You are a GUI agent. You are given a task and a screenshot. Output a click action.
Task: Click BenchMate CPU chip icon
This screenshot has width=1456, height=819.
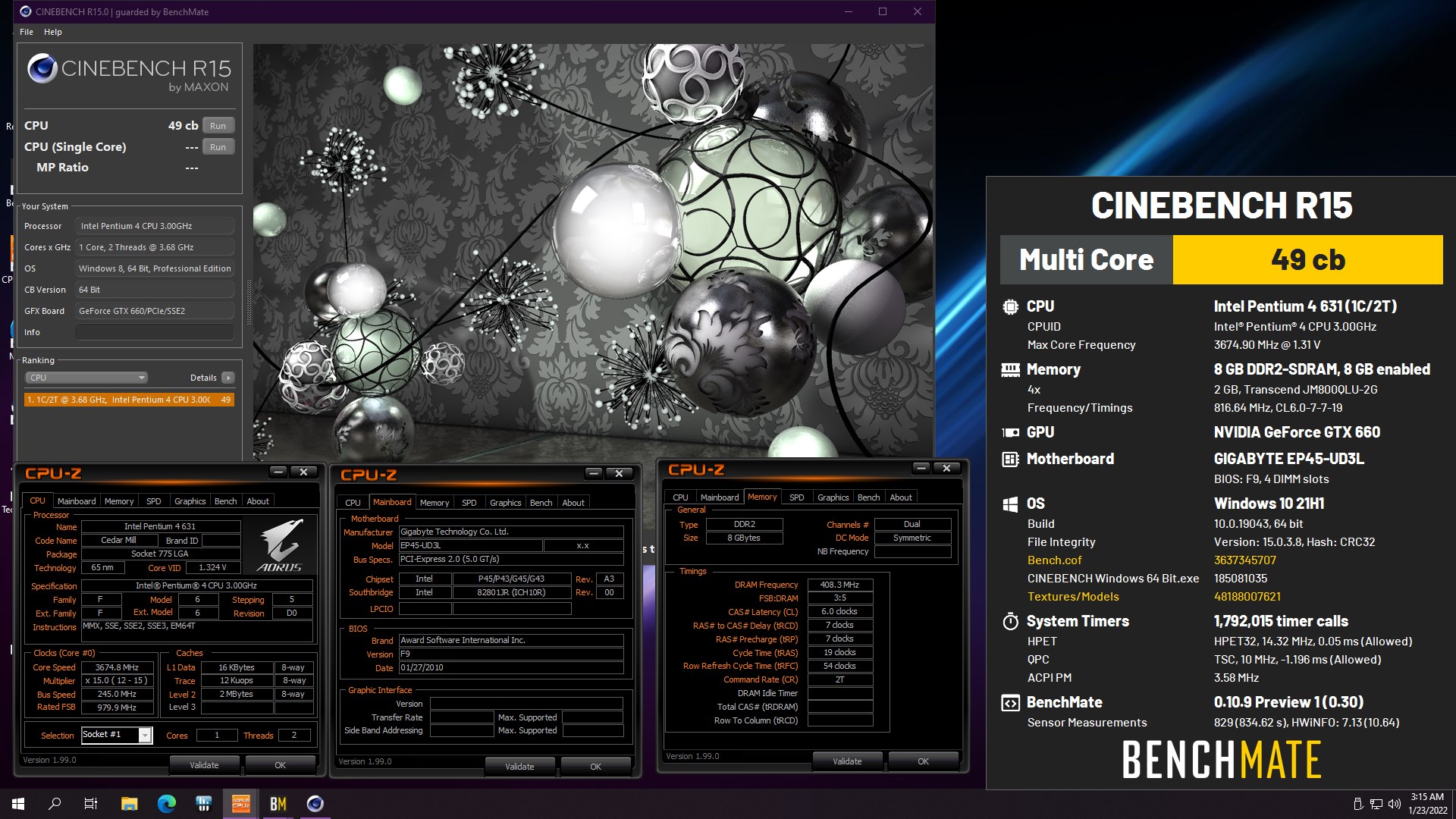click(x=1010, y=307)
